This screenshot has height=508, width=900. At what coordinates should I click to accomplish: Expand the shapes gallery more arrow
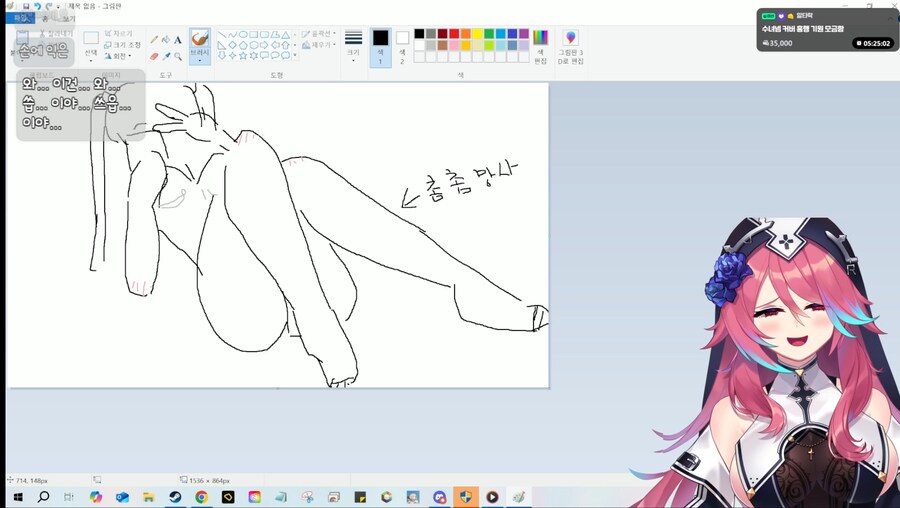[x=295, y=56]
